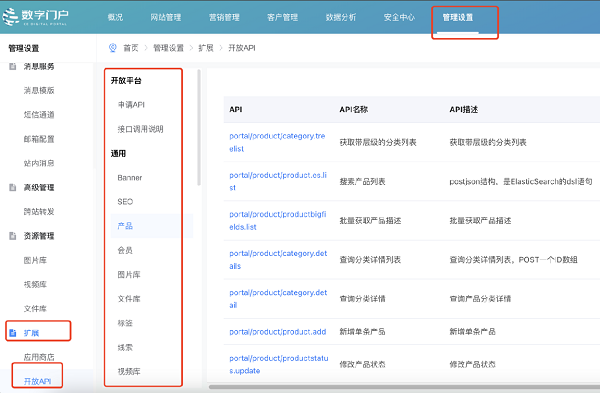Click 扩展 in the breadcrumb
This screenshot has width=600, height=393.
[x=206, y=48]
